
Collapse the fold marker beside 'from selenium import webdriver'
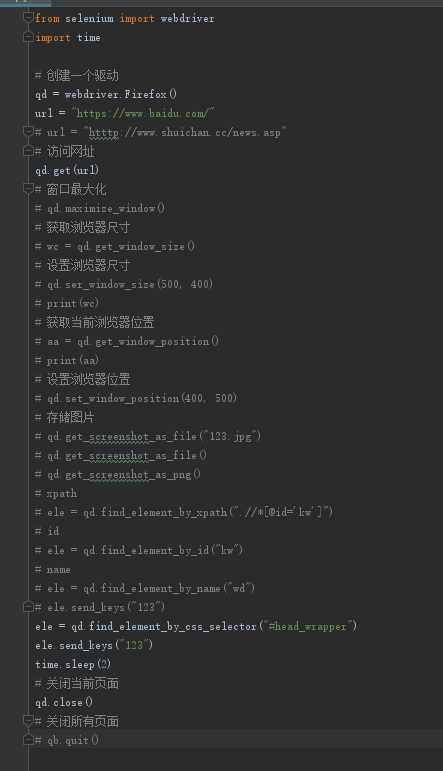[x=29, y=18]
